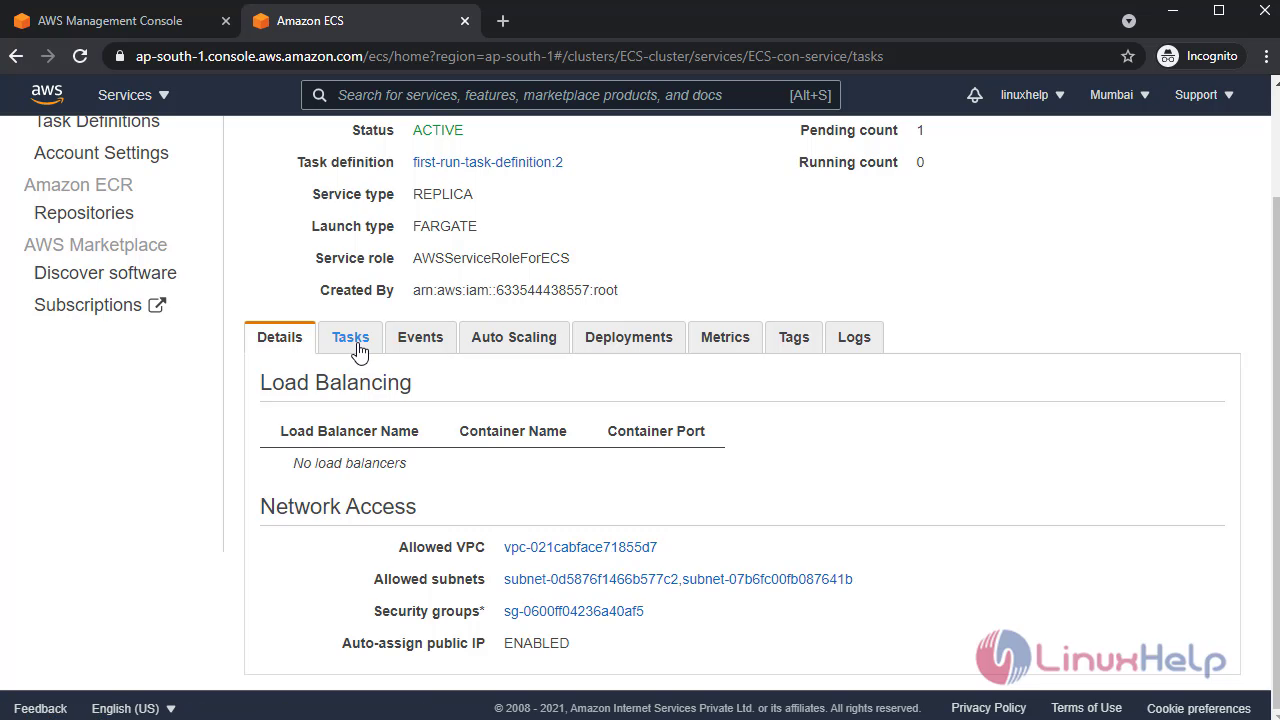Open Account Settings in the sidebar
The image size is (1280, 720).
(x=101, y=153)
